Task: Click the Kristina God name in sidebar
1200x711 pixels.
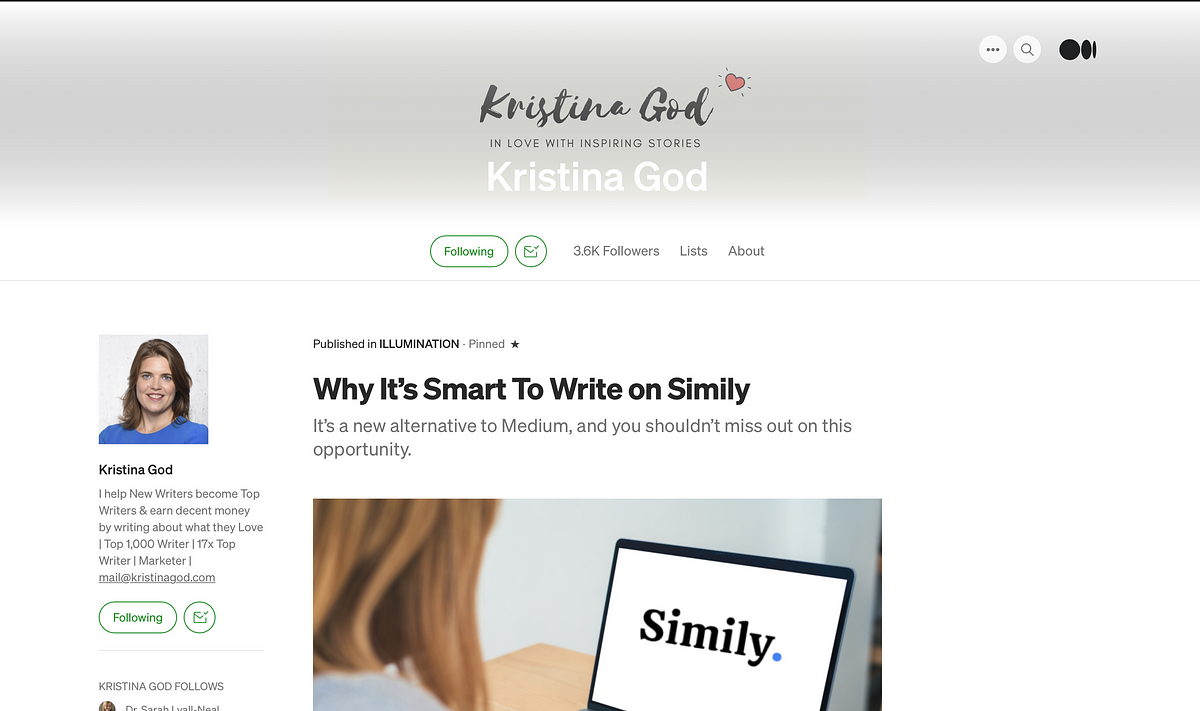Action: coord(136,469)
